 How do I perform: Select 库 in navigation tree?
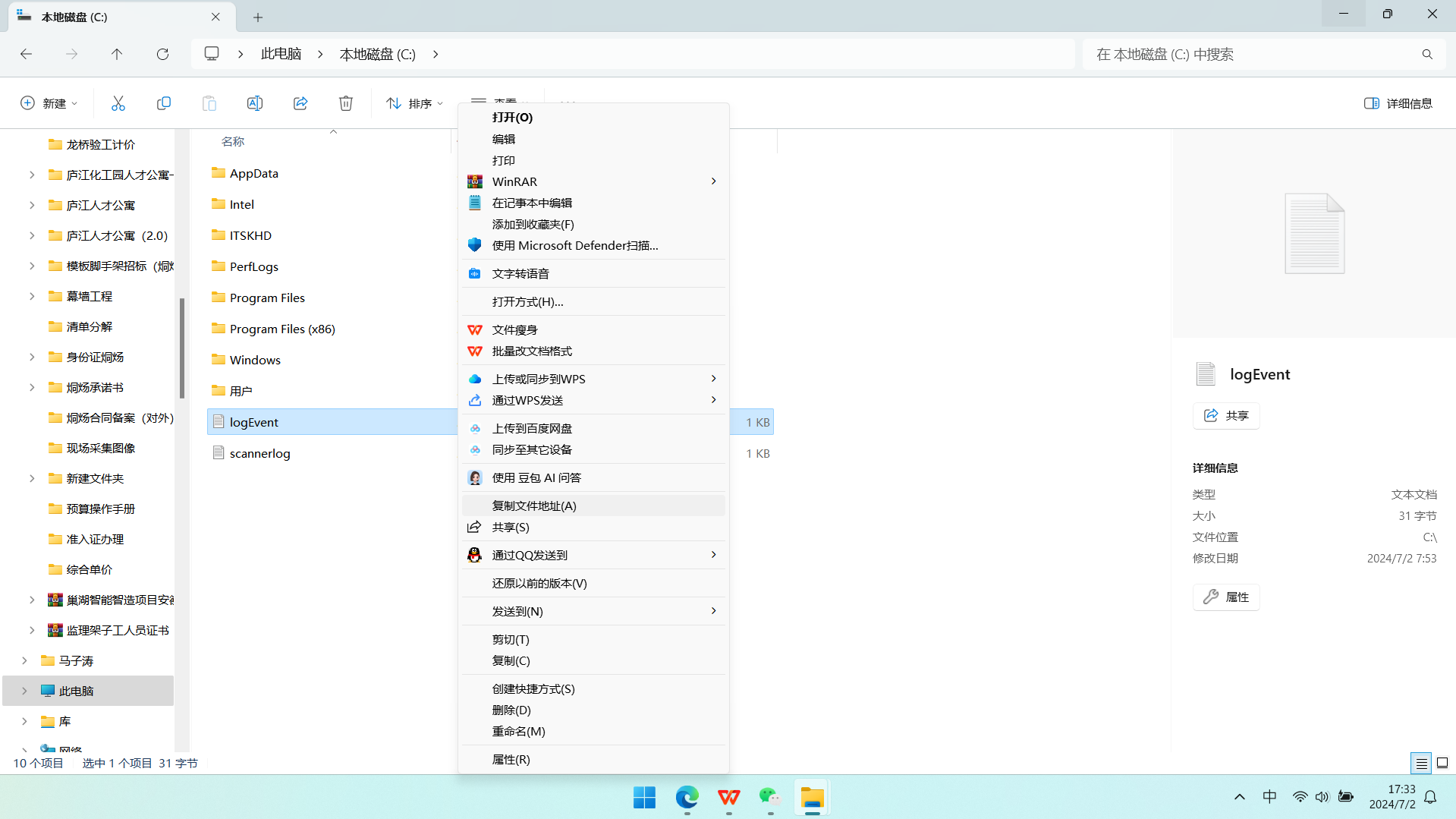64,721
